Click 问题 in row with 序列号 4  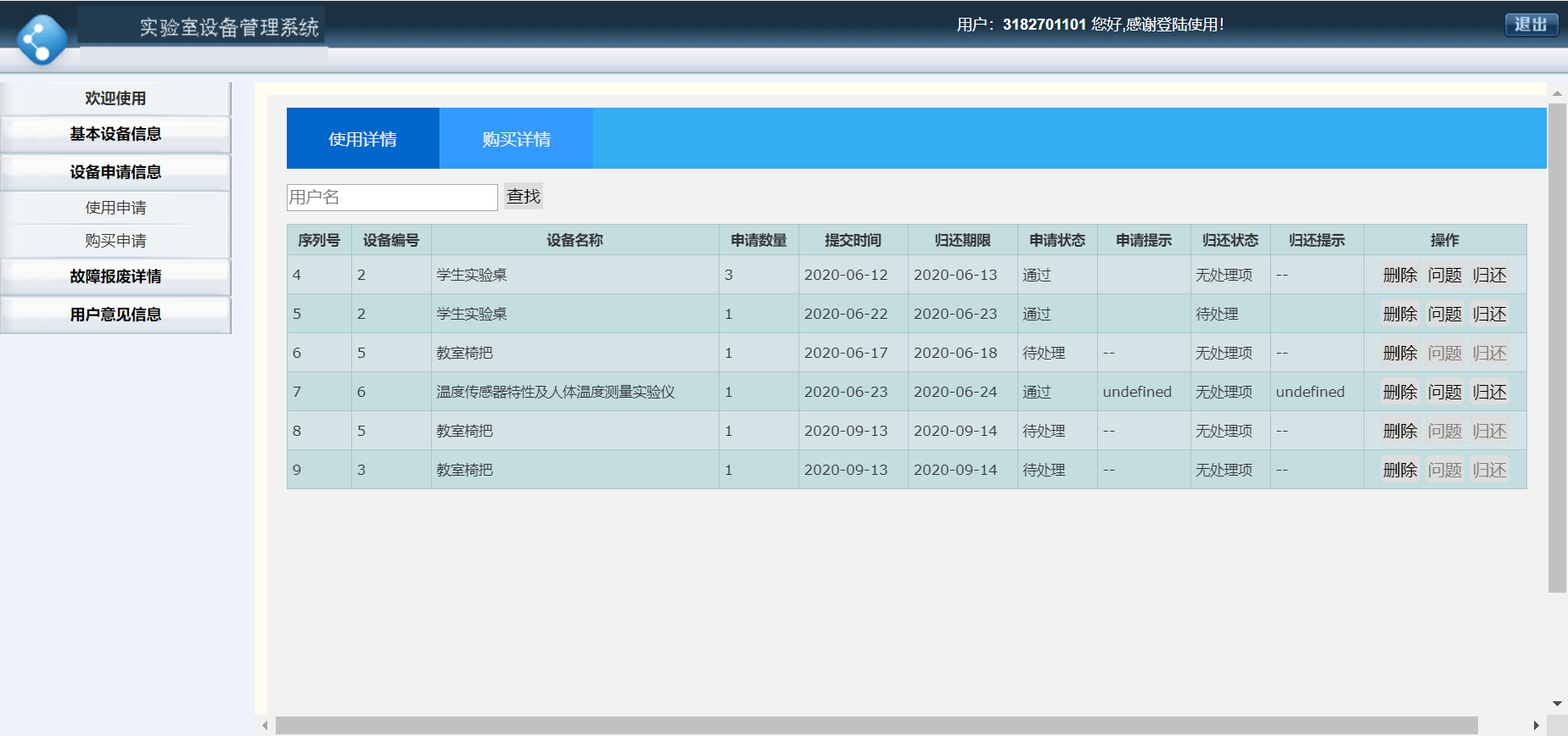(x=1445, y=275)
